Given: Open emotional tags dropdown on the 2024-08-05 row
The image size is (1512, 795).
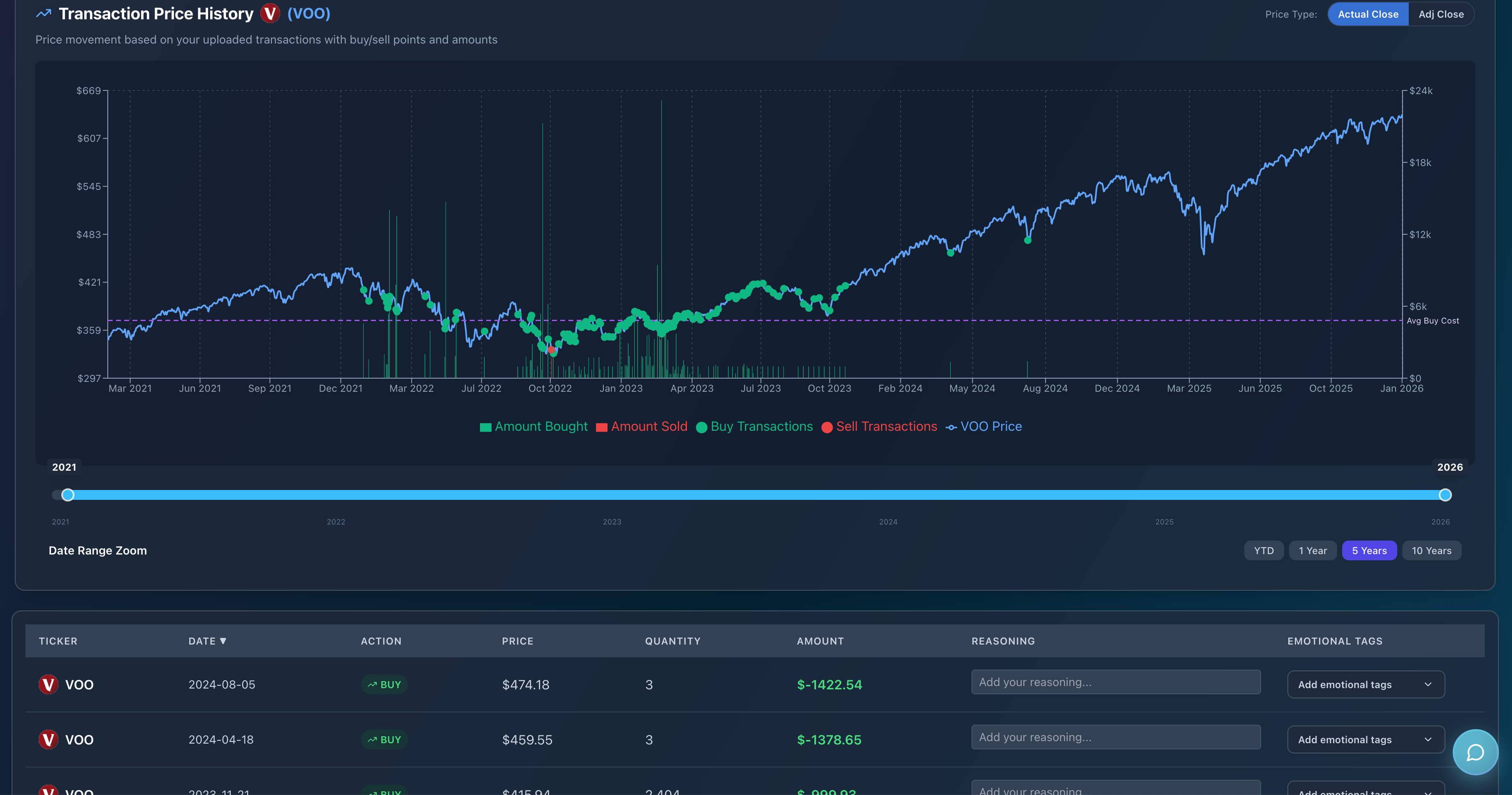Looking at the screenshot, I should 1365,684.
